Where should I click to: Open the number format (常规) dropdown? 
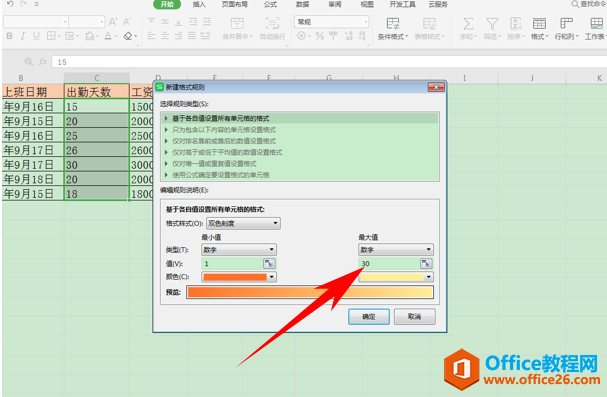tap(365, 22)
